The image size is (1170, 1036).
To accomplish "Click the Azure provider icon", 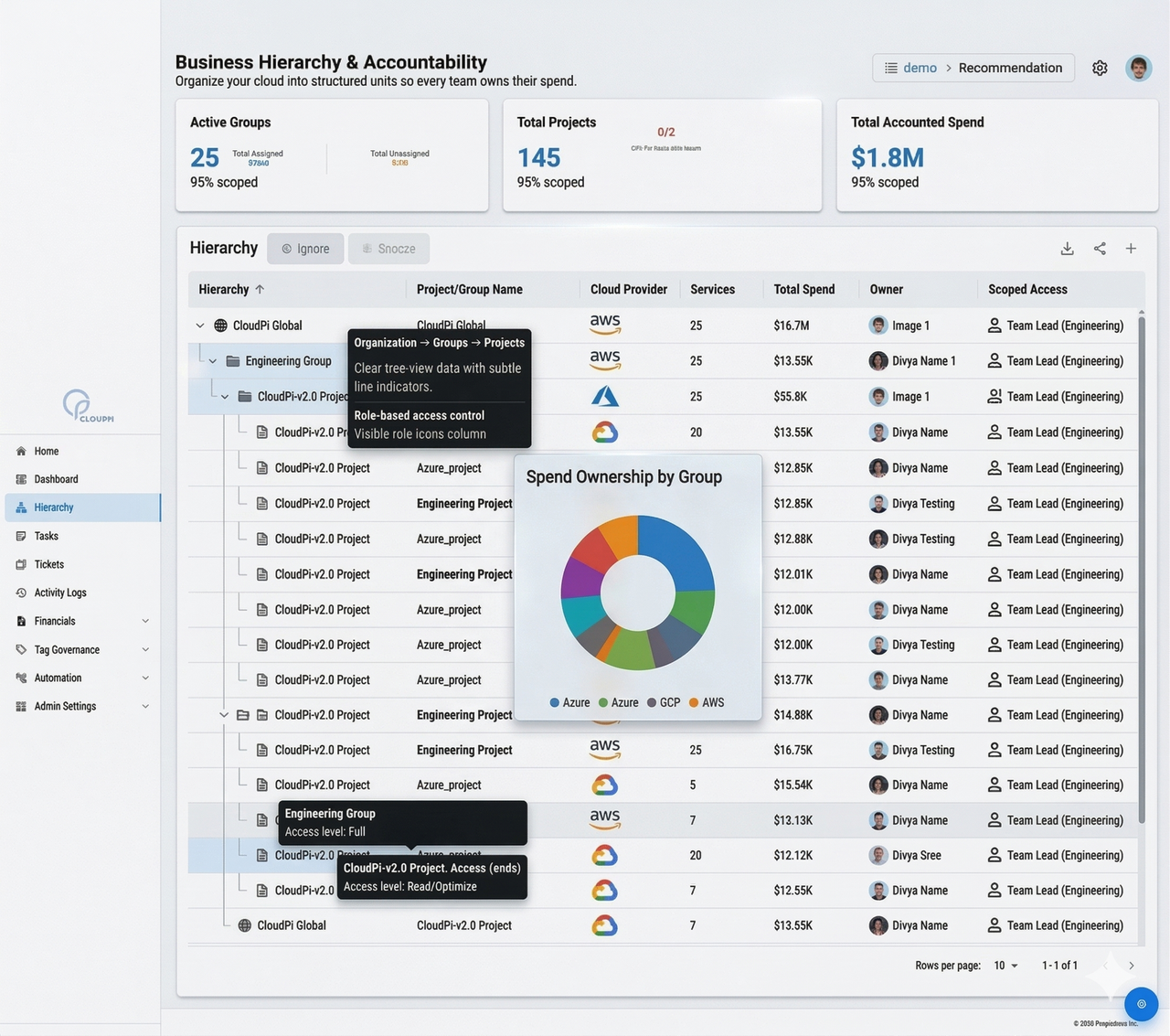I will point(605,396).
